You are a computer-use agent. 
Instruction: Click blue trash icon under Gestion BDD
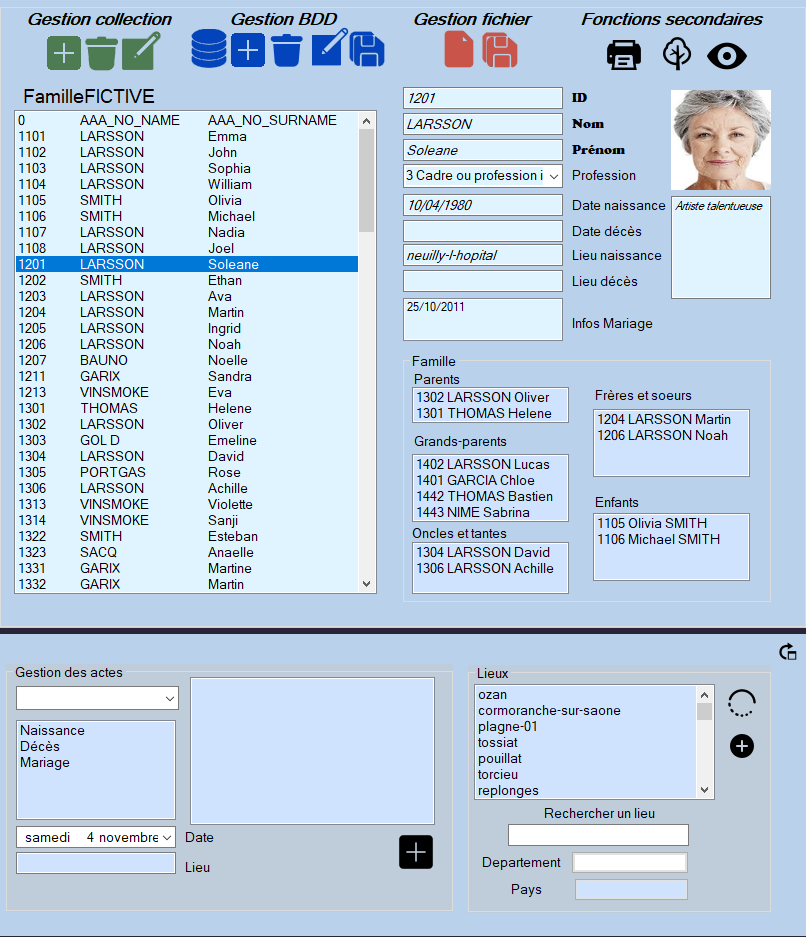[286, 49]
